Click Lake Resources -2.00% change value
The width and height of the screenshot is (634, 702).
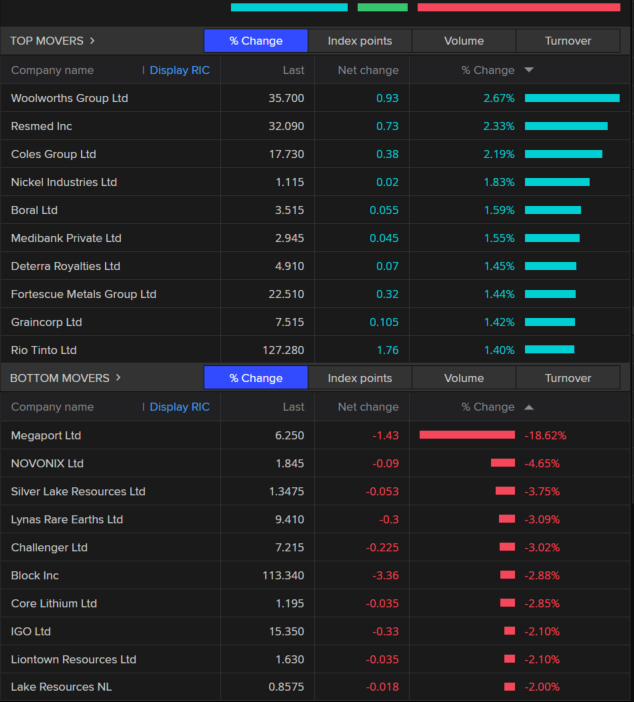542,687
